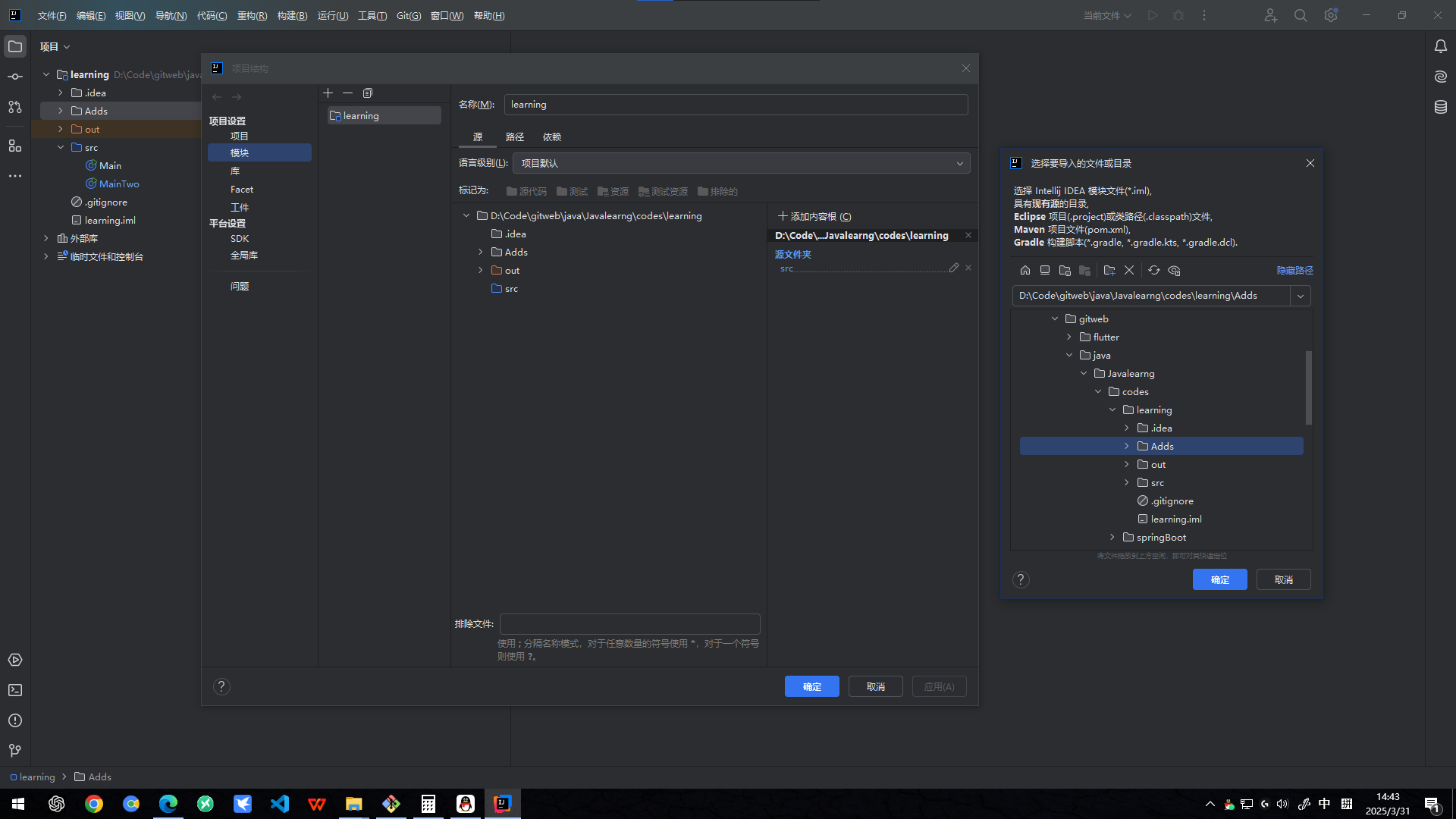This screenshot has width=1456, height=819.
Task: Expand springBoot folder in file tree
Action: [1112, 538]
